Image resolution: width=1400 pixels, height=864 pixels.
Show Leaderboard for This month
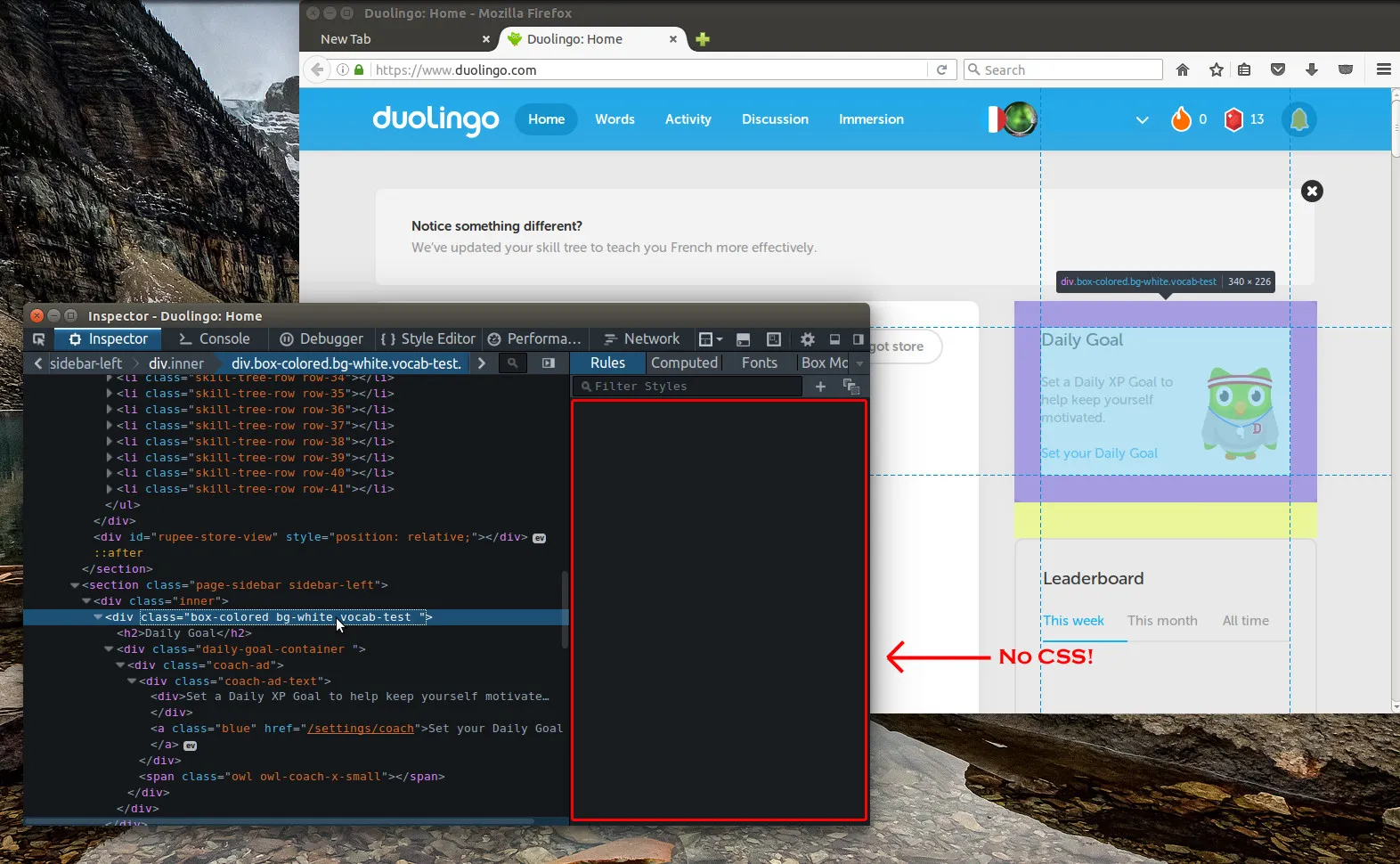tap(1162, 621)
